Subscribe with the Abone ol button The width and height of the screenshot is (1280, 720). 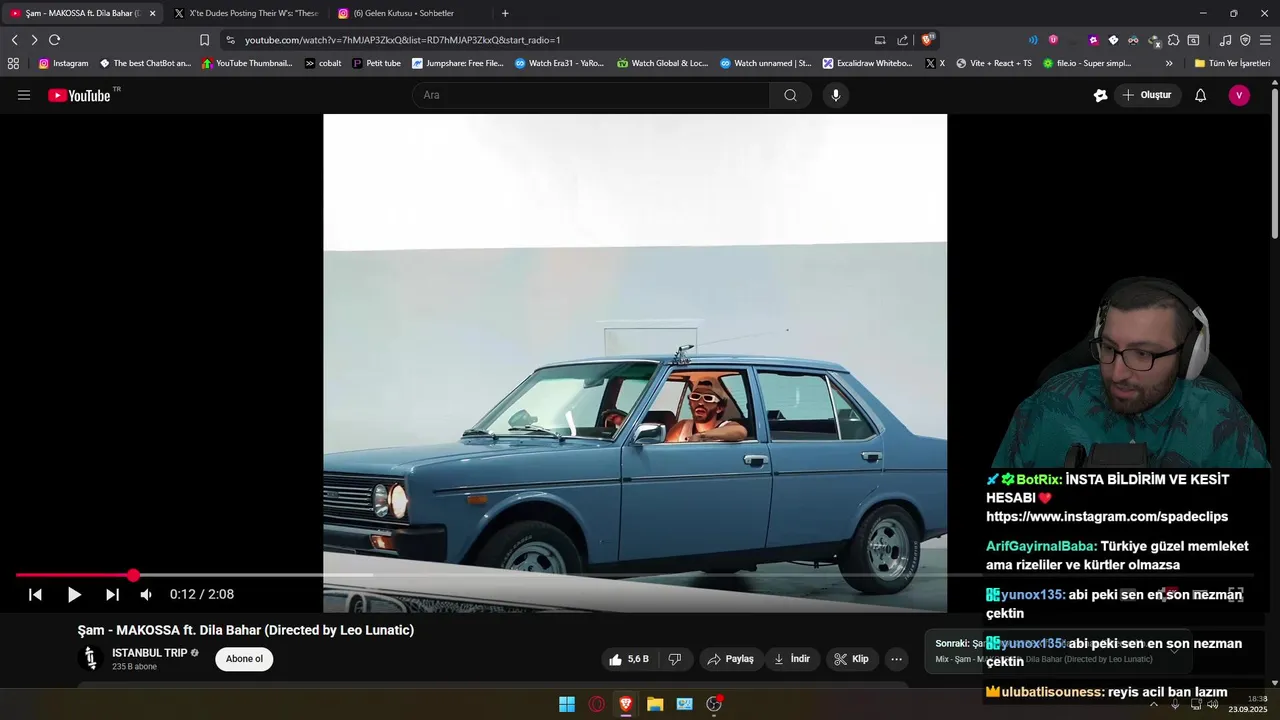244,659
